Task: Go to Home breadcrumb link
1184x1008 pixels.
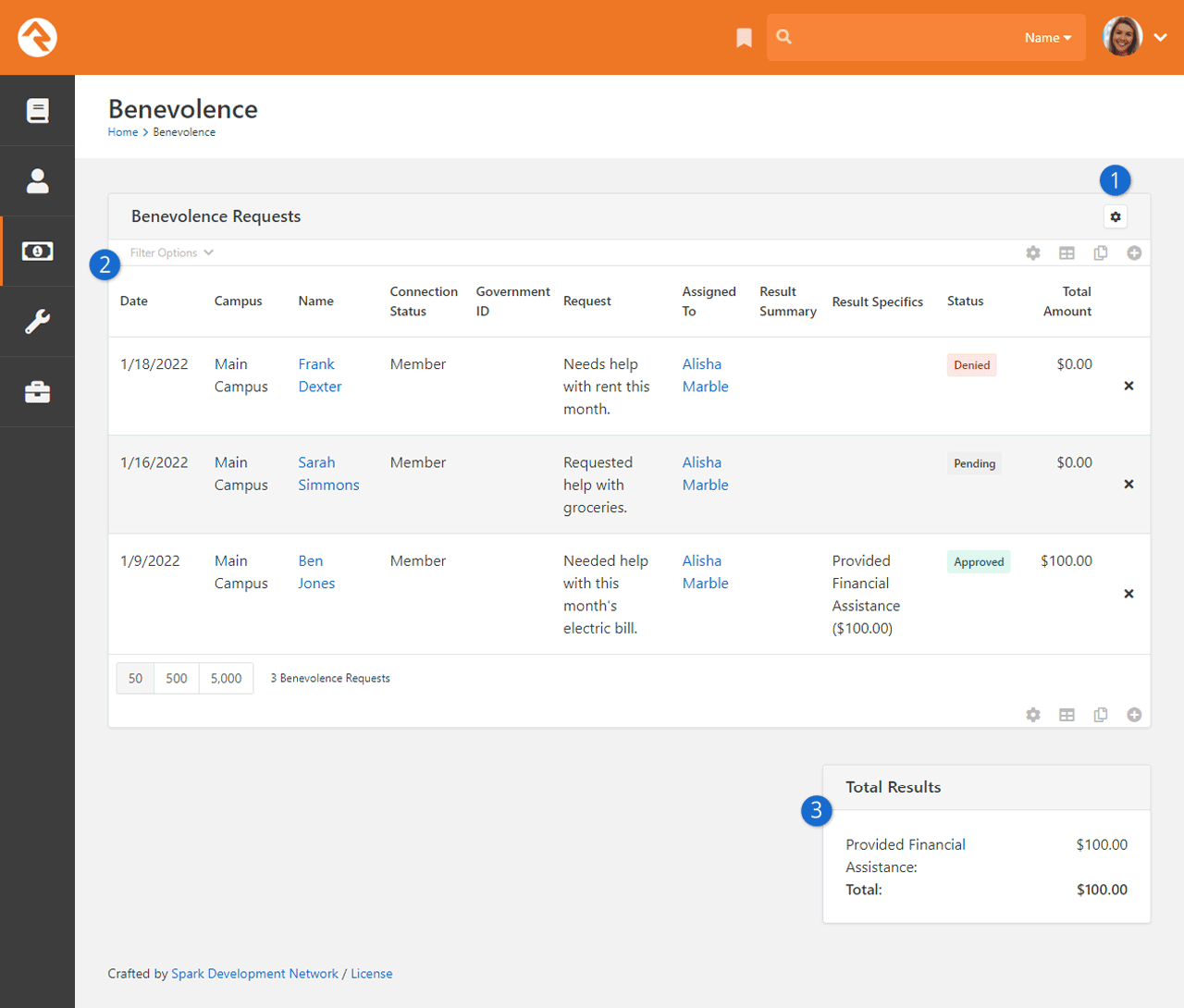Action: (x=122, y=132)
